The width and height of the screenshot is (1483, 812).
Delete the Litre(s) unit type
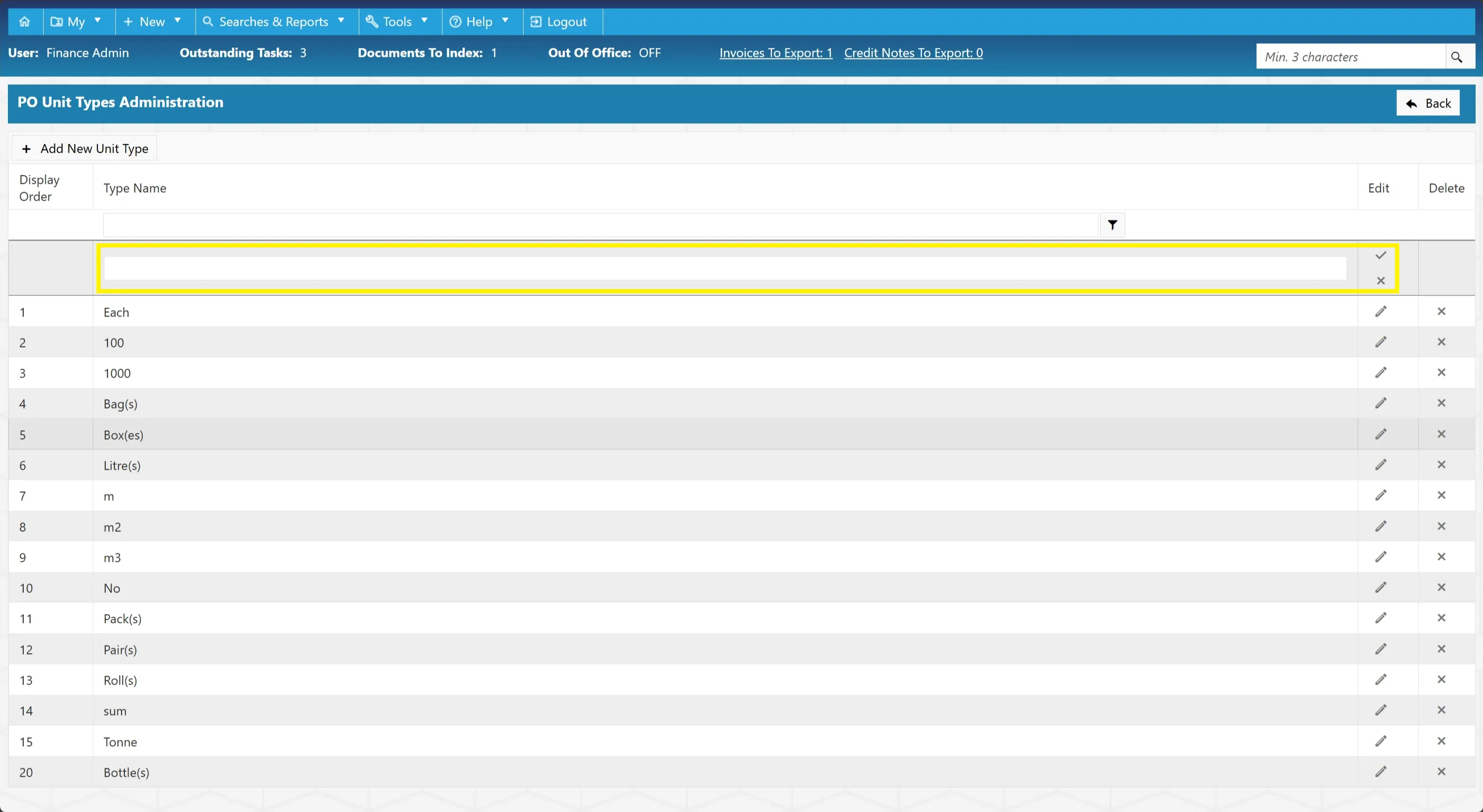pos(1441,464)
